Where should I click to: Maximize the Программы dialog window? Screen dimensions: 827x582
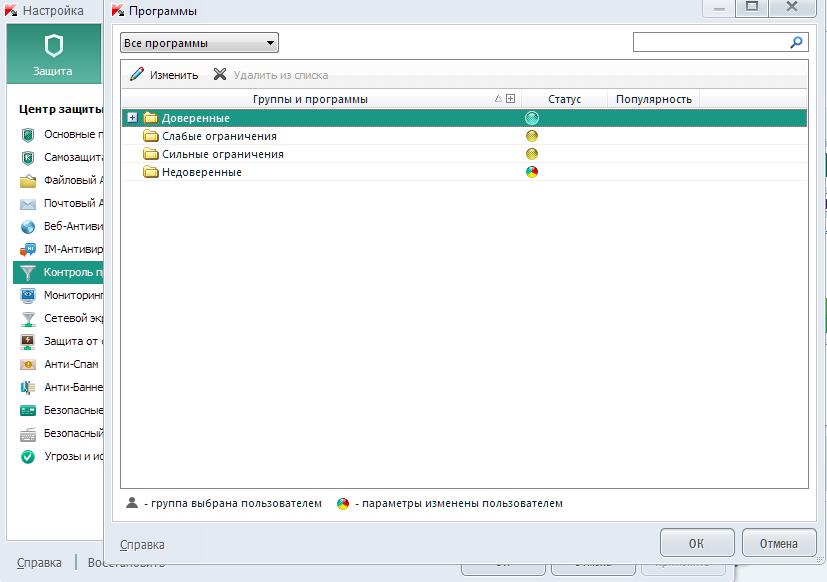click(752, 7)
